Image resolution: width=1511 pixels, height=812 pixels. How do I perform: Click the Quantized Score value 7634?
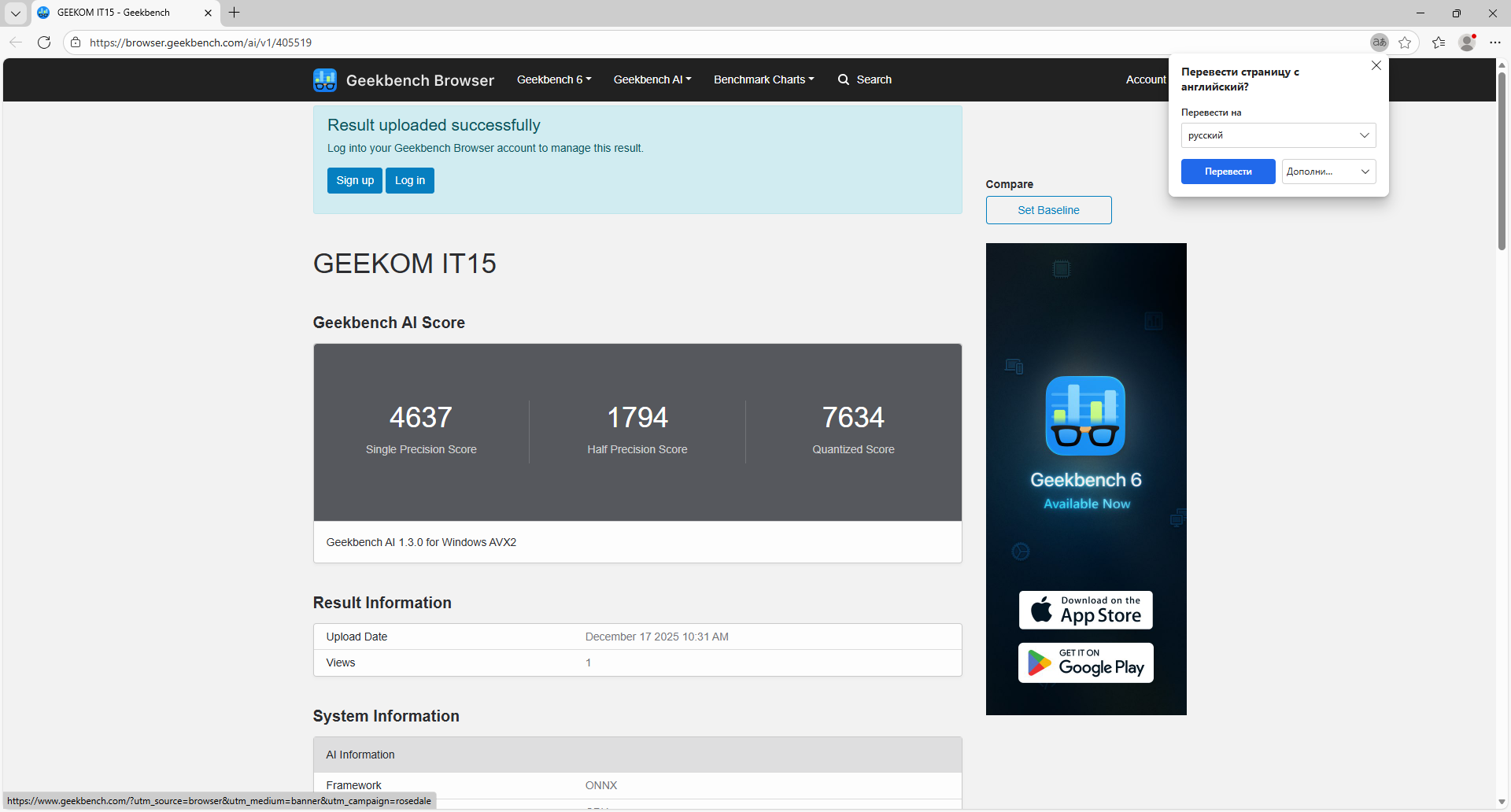pos(853,417)
